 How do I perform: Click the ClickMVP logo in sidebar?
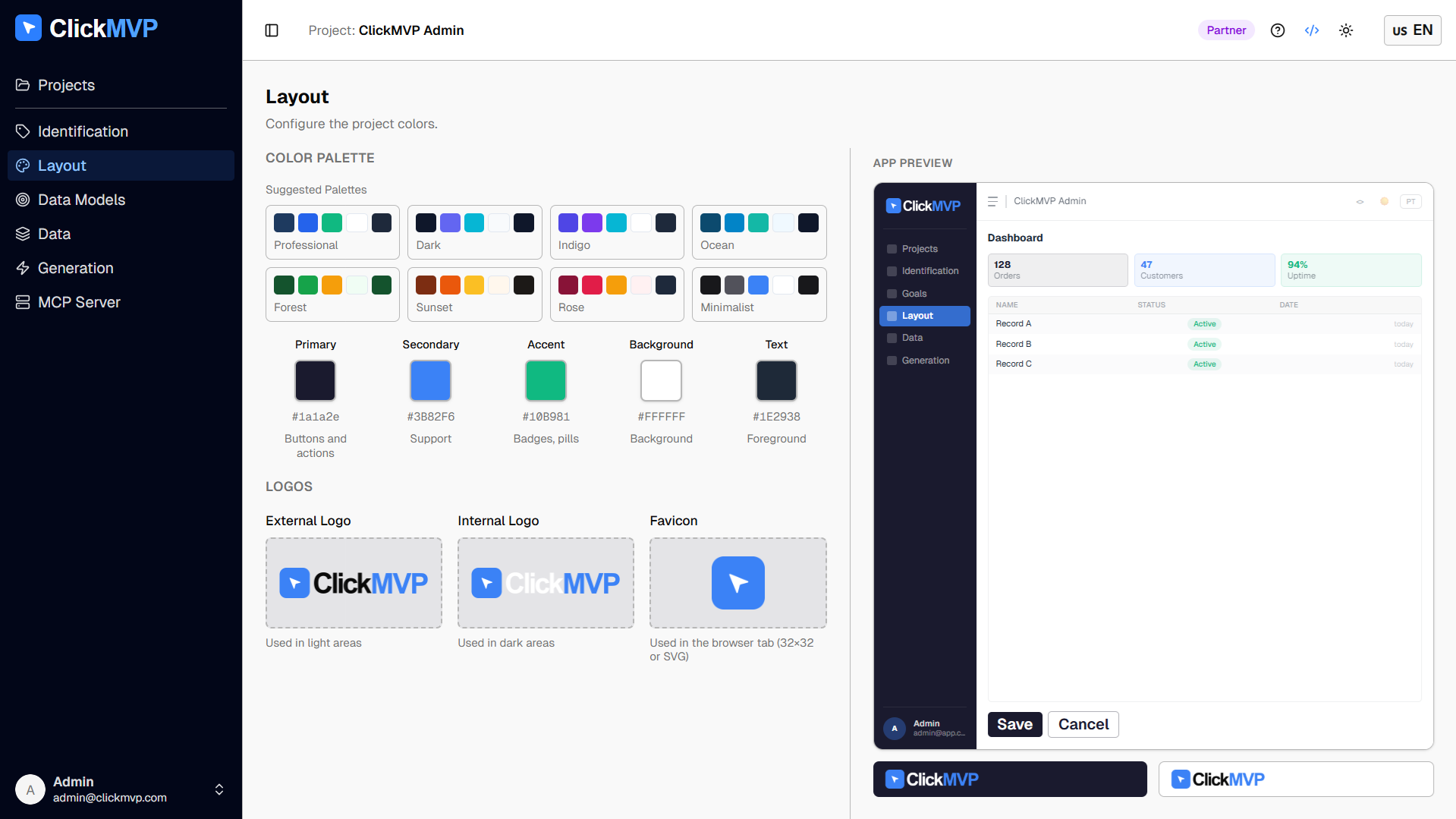point(86,28)
